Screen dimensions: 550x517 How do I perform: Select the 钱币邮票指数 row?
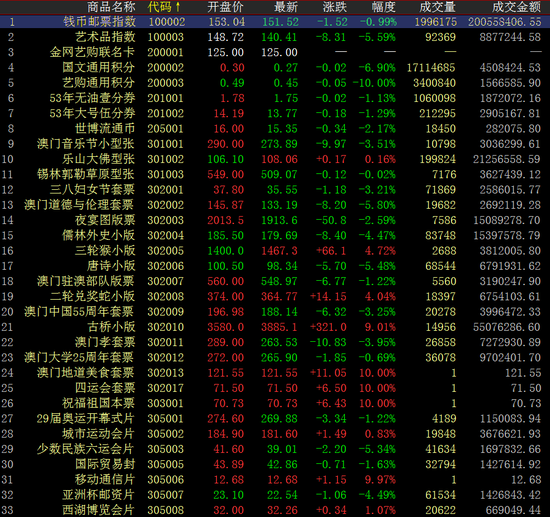[275, 22]
